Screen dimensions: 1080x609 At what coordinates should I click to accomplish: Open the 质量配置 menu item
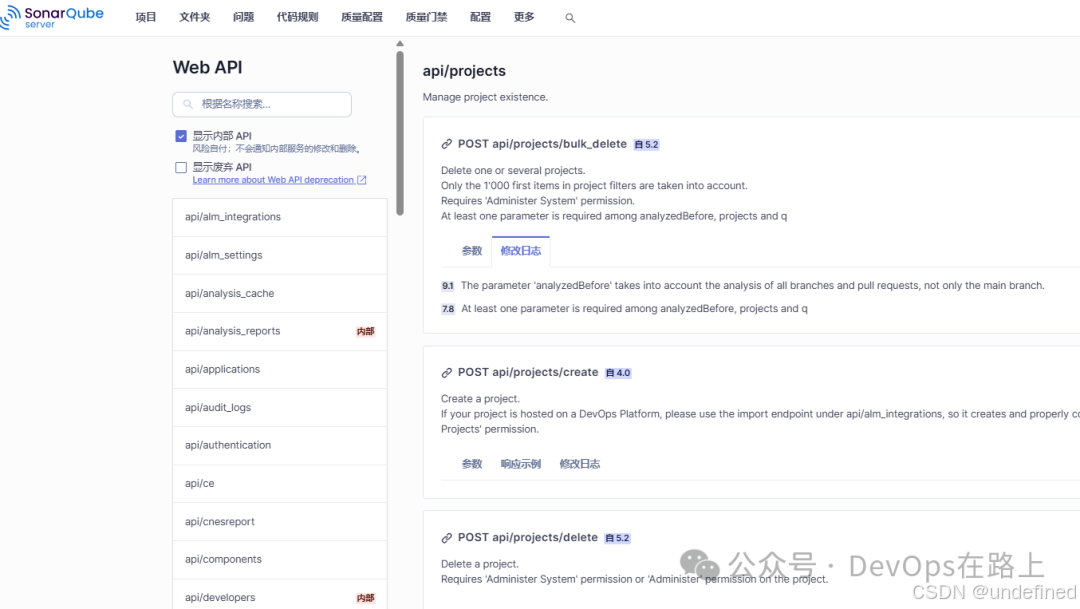(362, 17)
